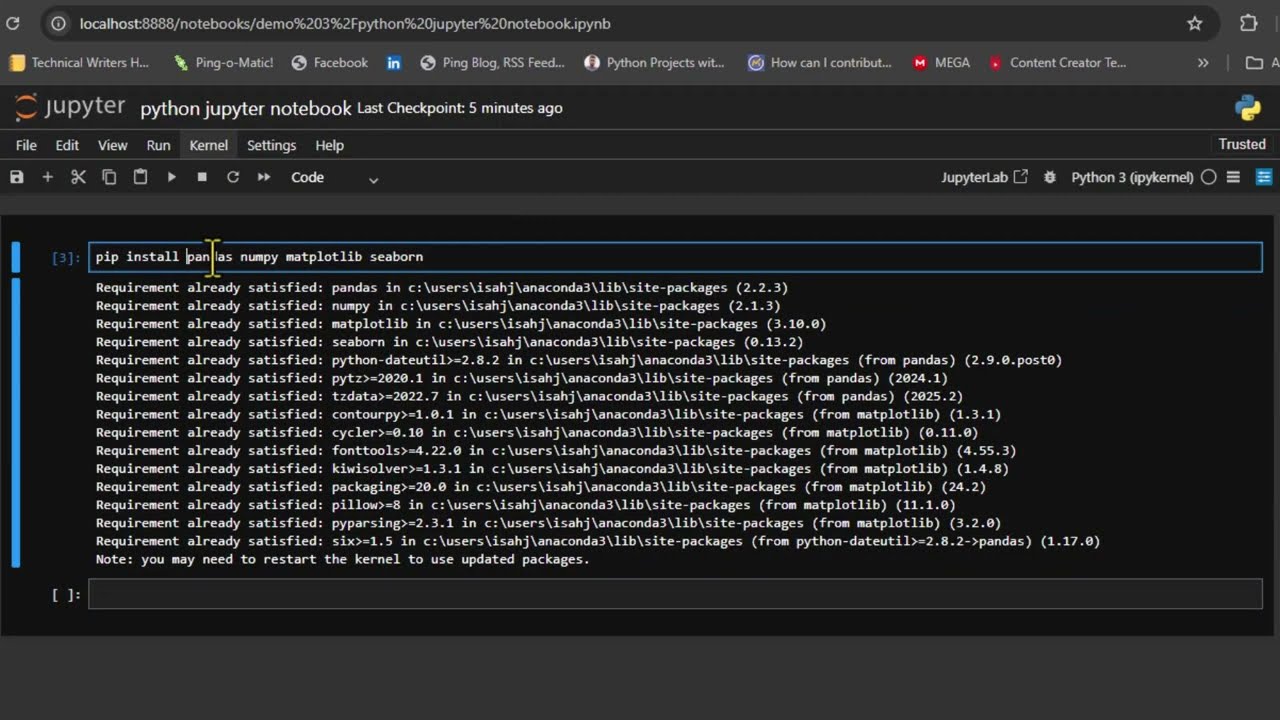The height and width of the screenshot is (720, 1280).
Task: Open the table of contents lines icon
Action: tap(1233, 177)
